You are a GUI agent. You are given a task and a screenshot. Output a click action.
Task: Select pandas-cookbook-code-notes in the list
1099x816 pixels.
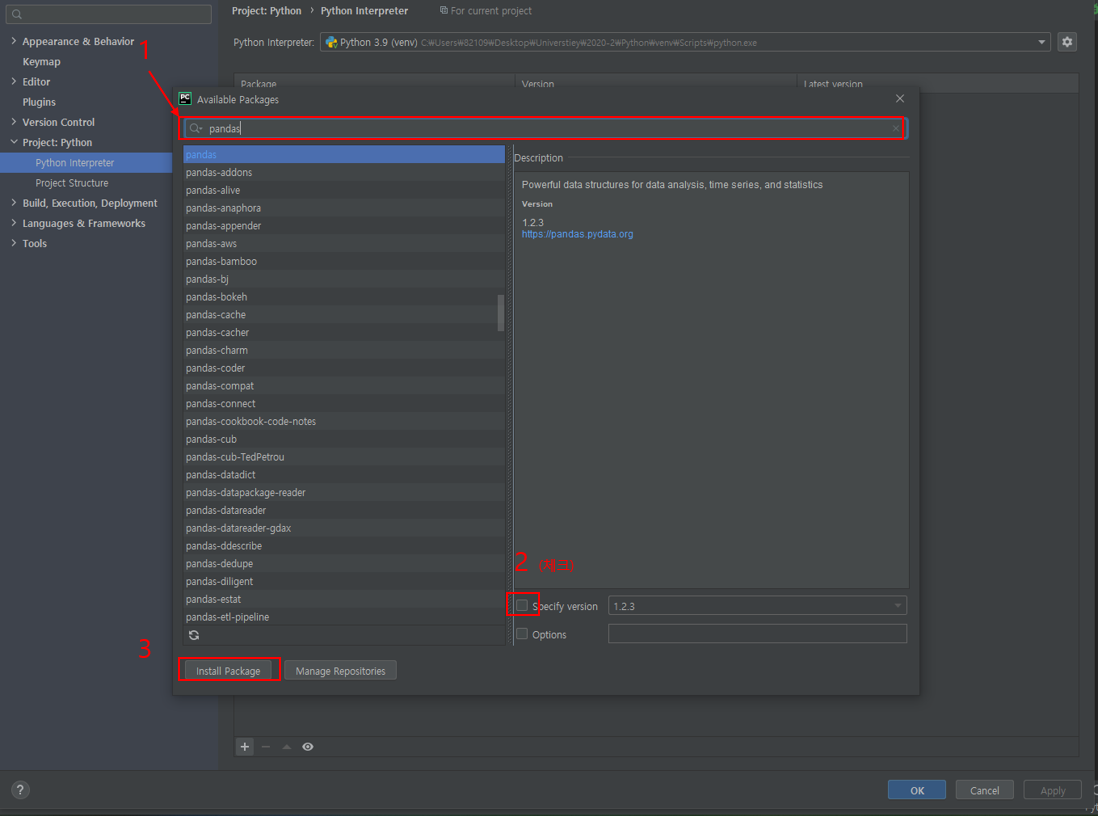[x=343, y=421]
